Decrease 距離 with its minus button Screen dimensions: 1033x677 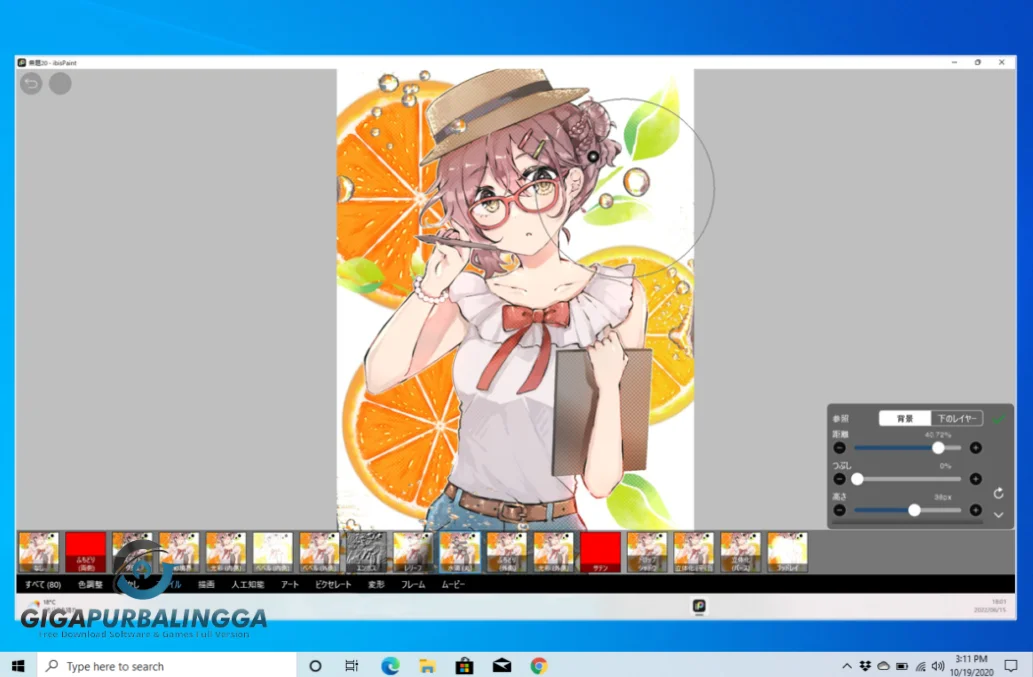[839, 448]
